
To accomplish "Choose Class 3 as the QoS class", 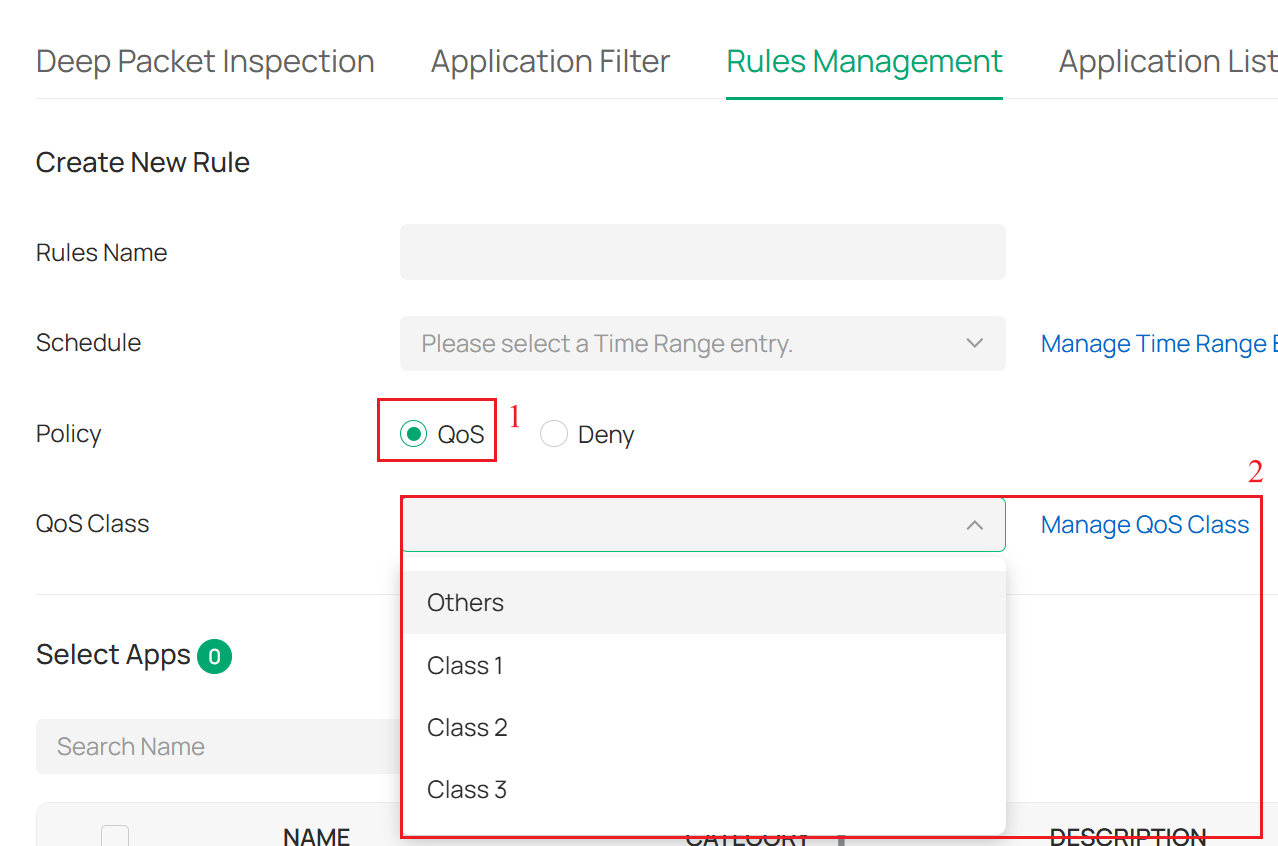I will coord(467,789).
